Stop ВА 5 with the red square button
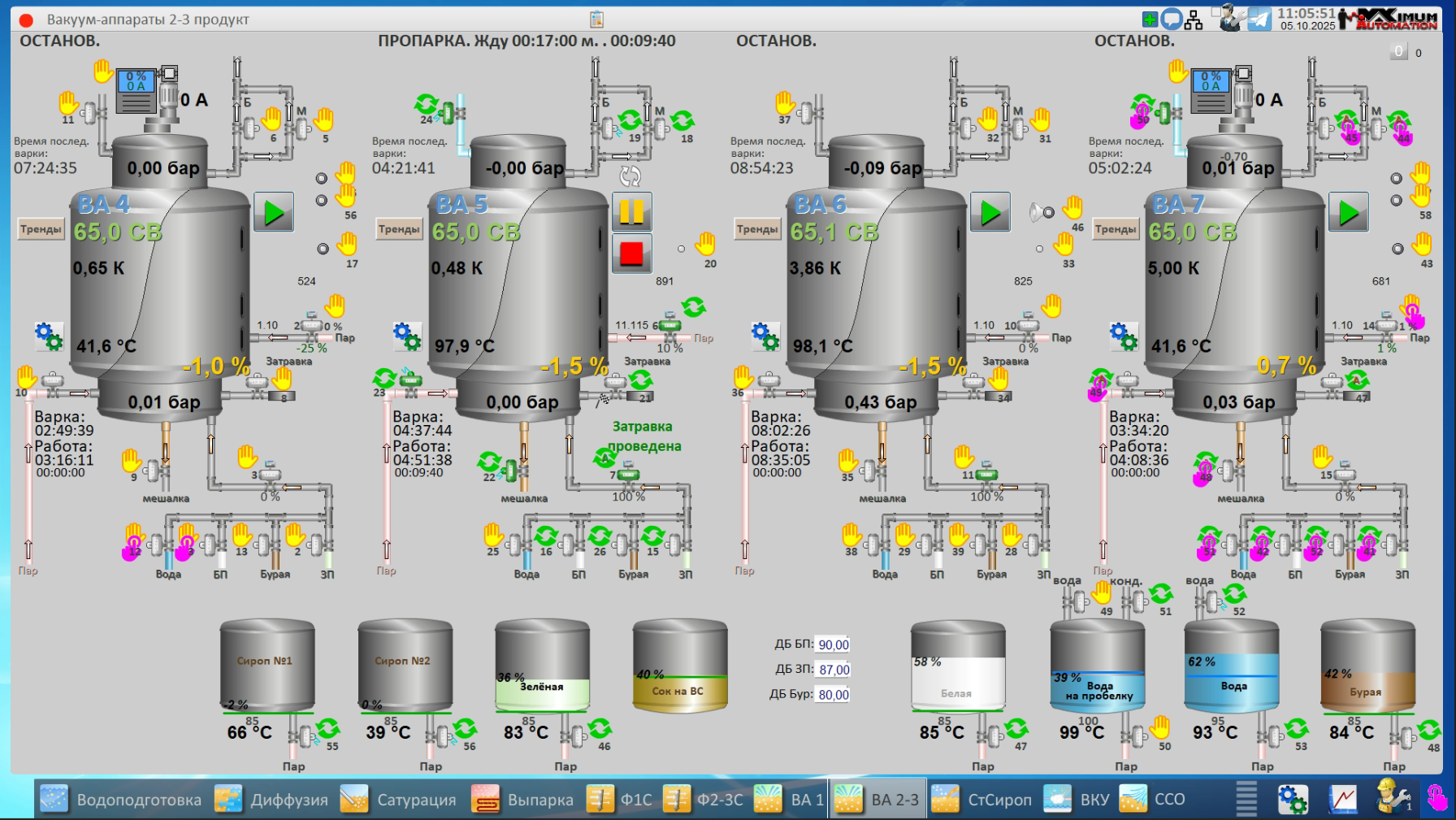The height and width of the screenshot is (820, 1456). pos(631,254)
